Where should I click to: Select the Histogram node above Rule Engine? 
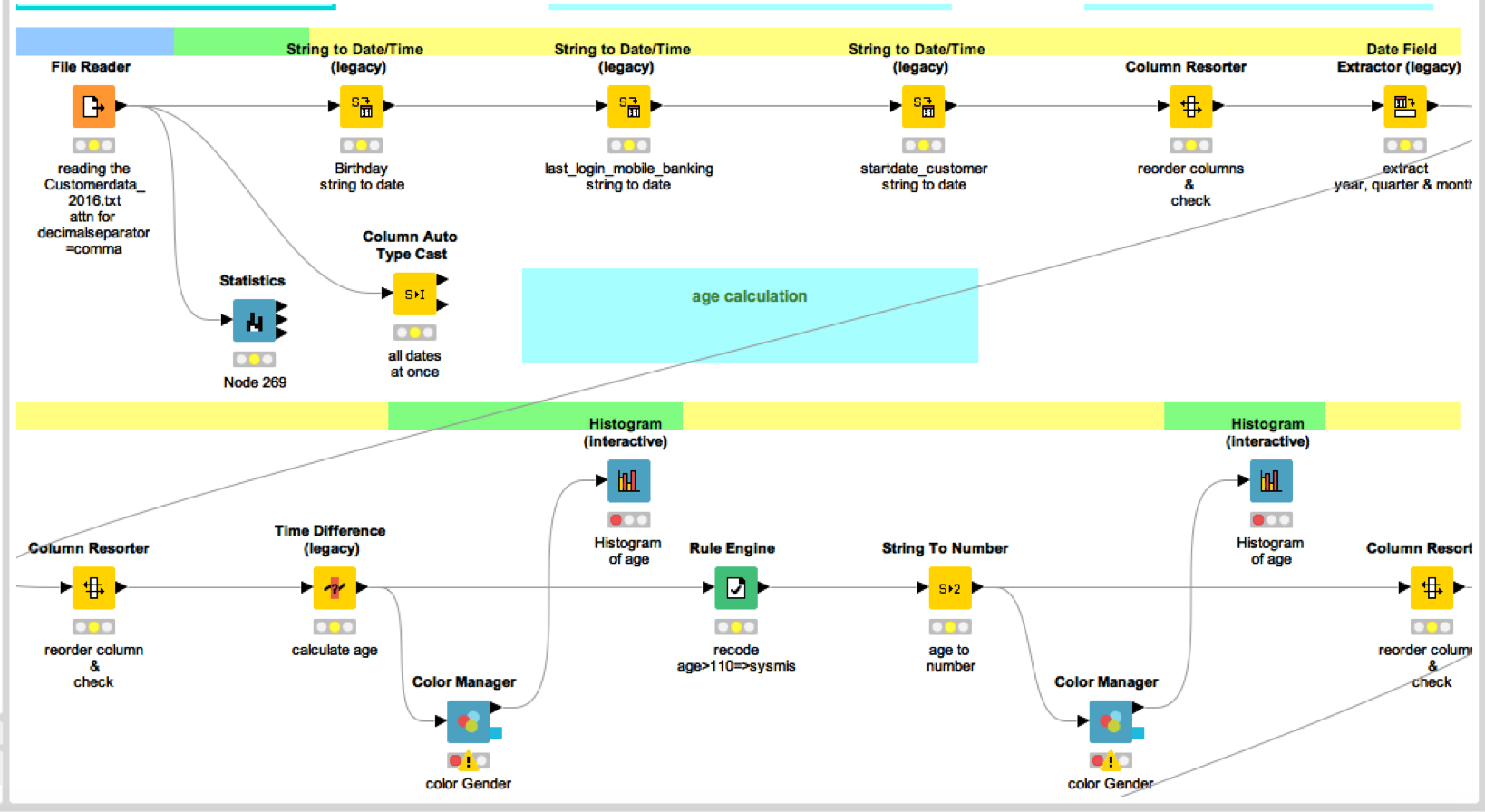(628, 481)
